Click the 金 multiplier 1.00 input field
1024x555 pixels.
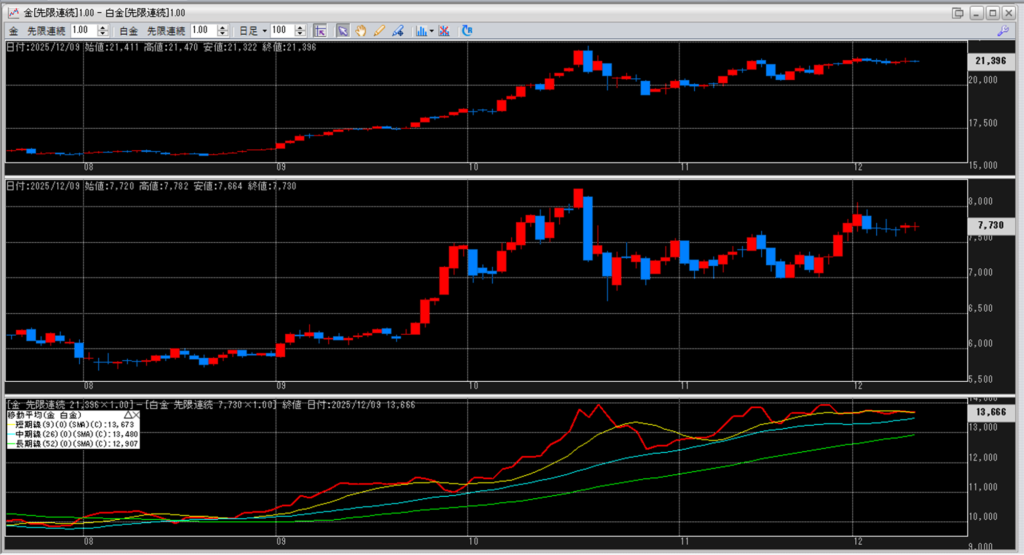click(x=84, y=31)
